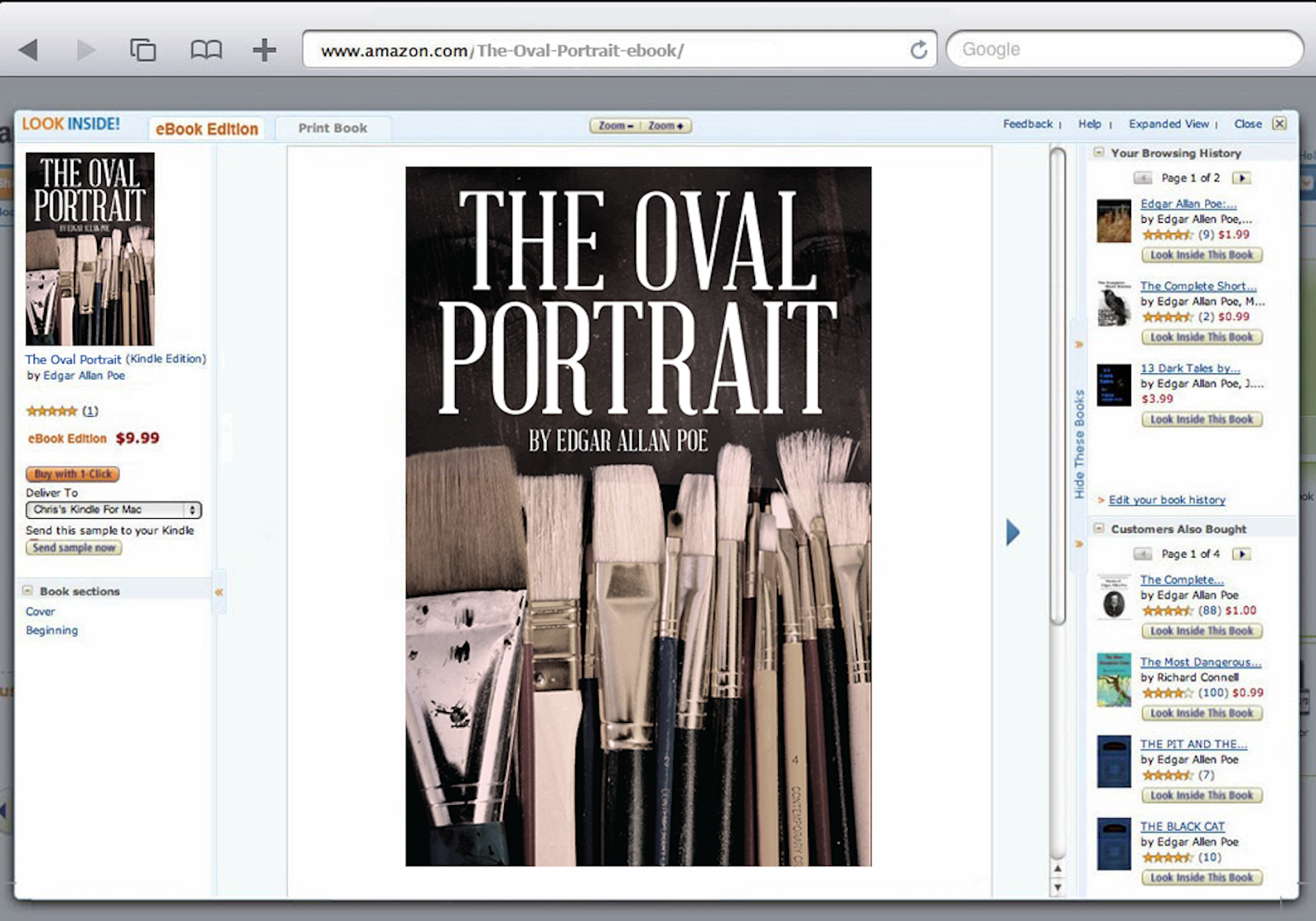Click Look Inside for THE BLACK CAT
1316x921 pixels.
[1202, 878]
